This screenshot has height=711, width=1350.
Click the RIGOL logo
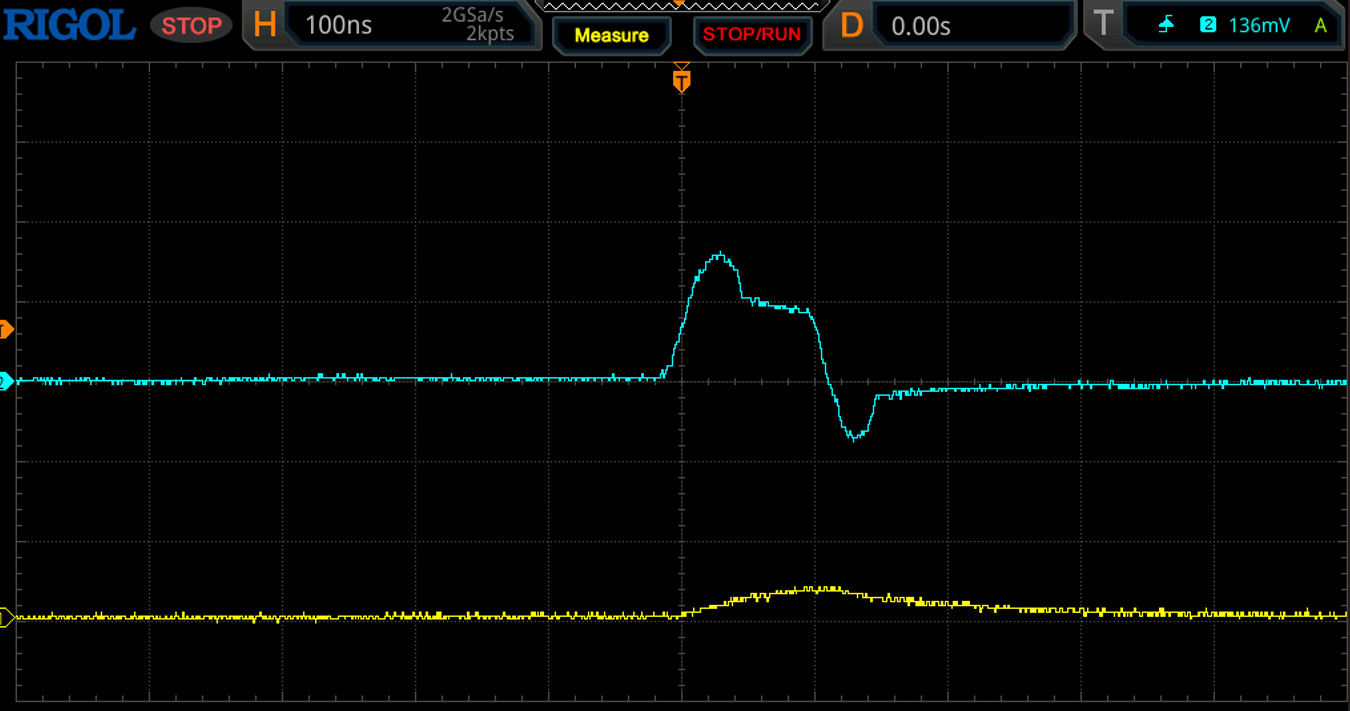(x=69, y=25)
